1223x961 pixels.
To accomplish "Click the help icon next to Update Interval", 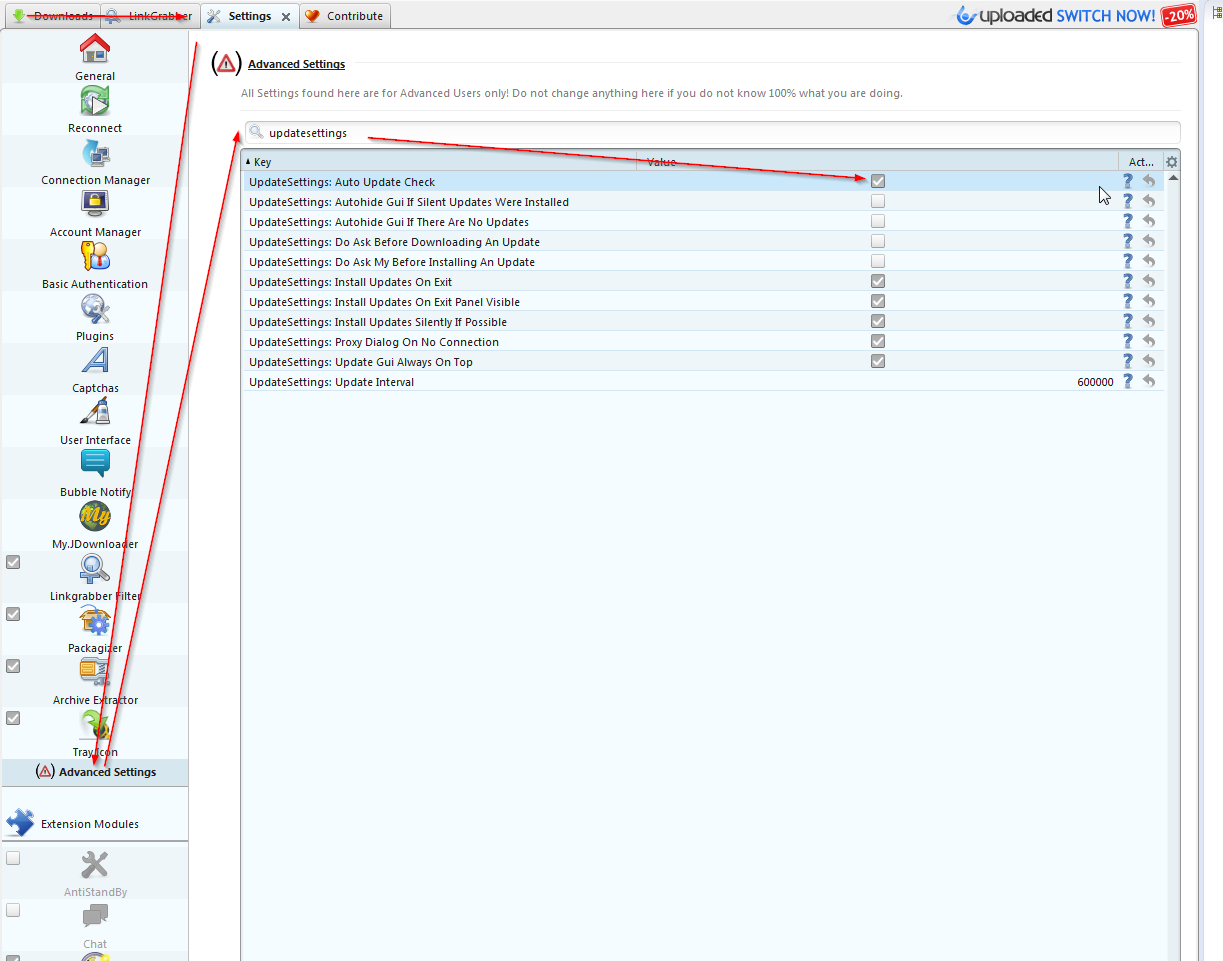I will coord(1130,381).
